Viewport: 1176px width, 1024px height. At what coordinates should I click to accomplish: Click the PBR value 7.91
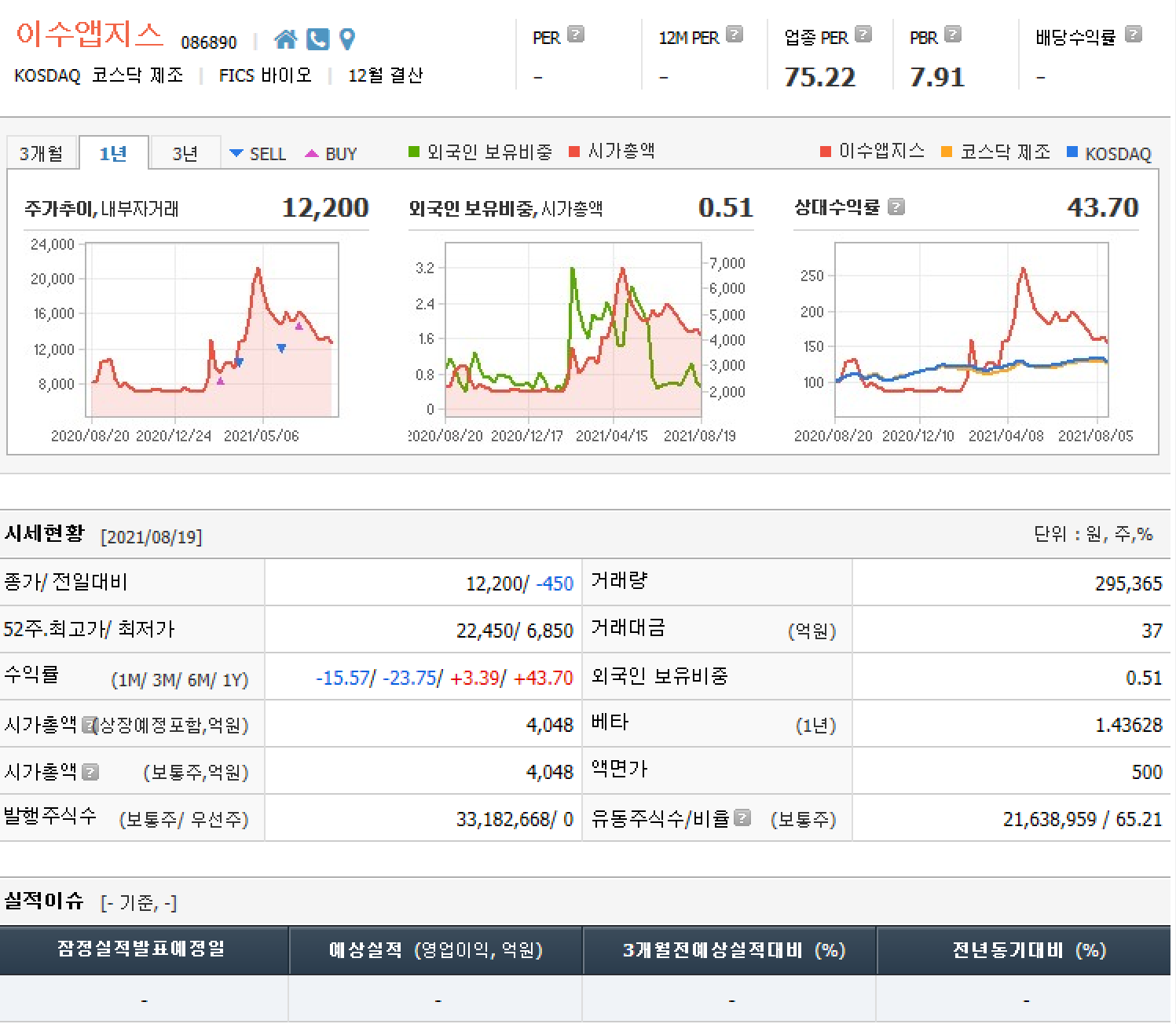[936, 77]
